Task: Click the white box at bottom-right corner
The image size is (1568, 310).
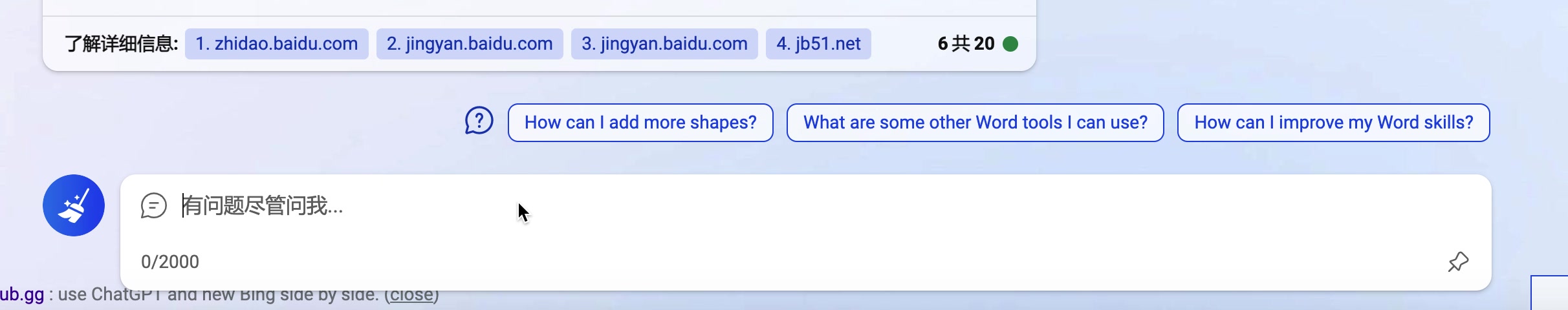Action: pos(1550,294)
